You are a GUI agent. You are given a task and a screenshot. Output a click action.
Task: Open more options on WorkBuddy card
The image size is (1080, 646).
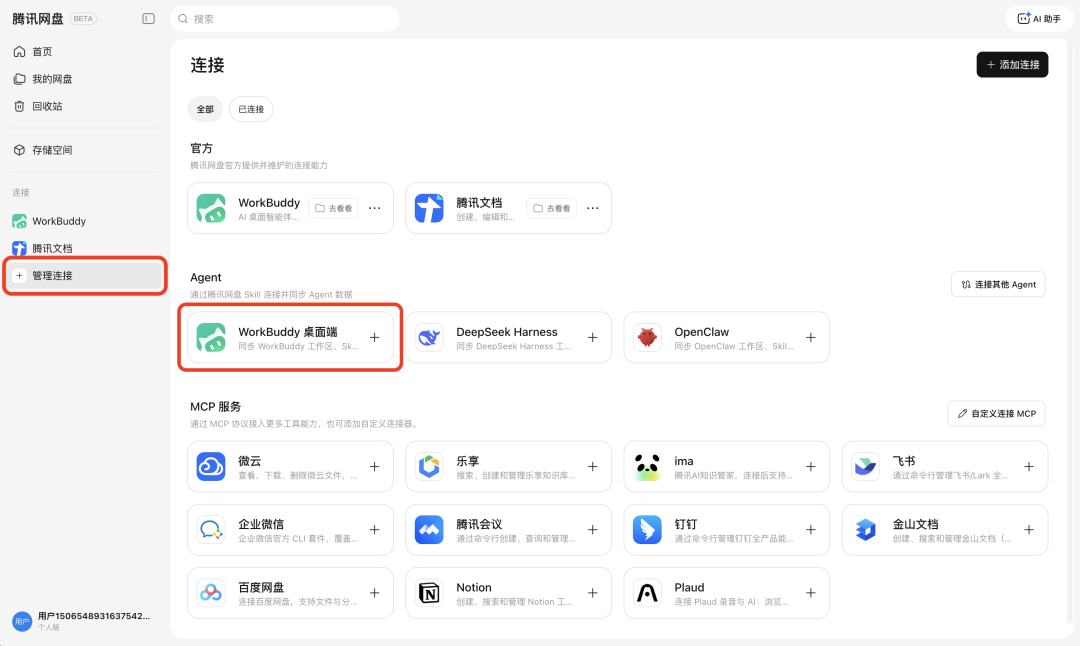point(375,208)
